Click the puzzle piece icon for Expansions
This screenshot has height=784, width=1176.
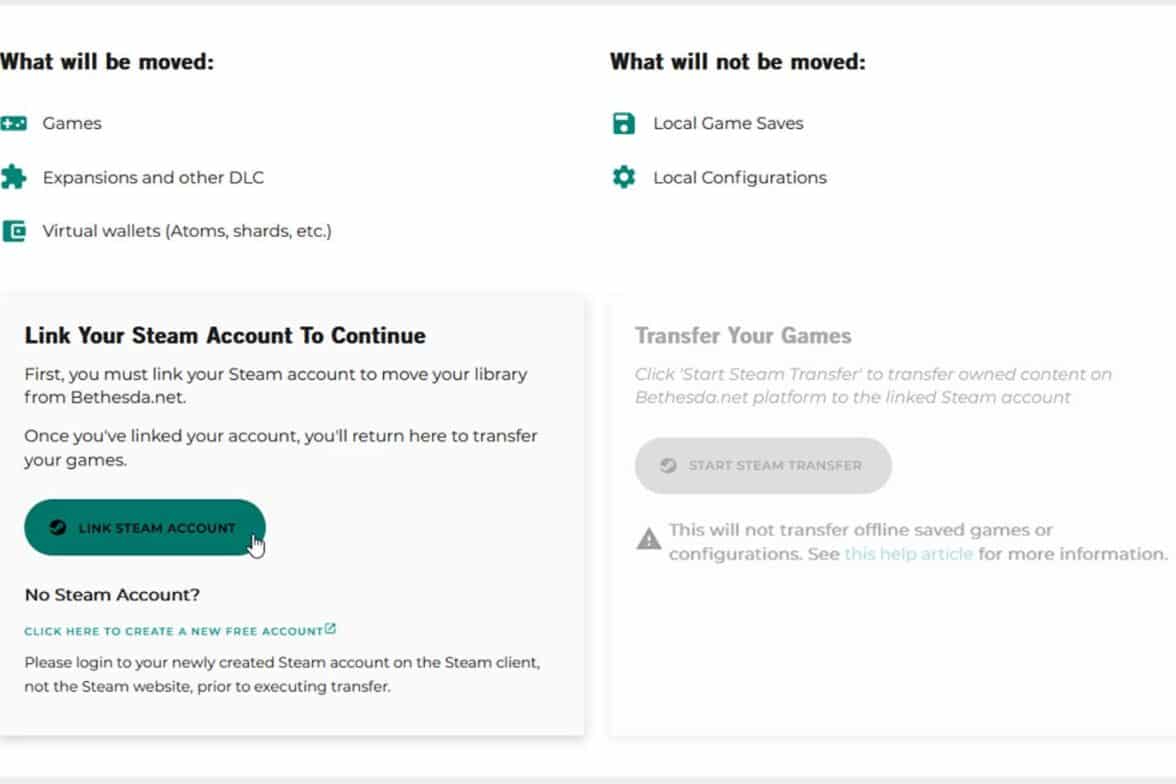click(14, 178)
